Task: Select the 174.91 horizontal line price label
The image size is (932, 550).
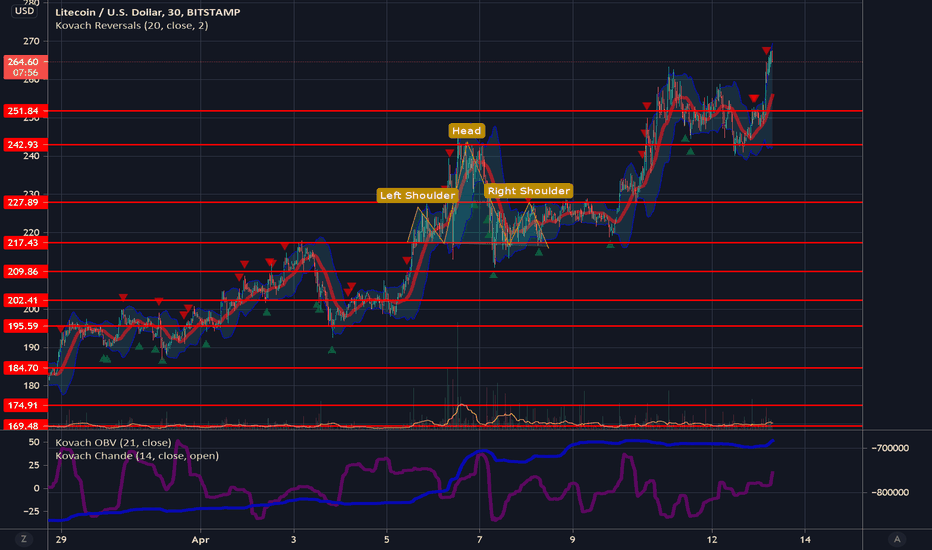Action: (23, 406)
